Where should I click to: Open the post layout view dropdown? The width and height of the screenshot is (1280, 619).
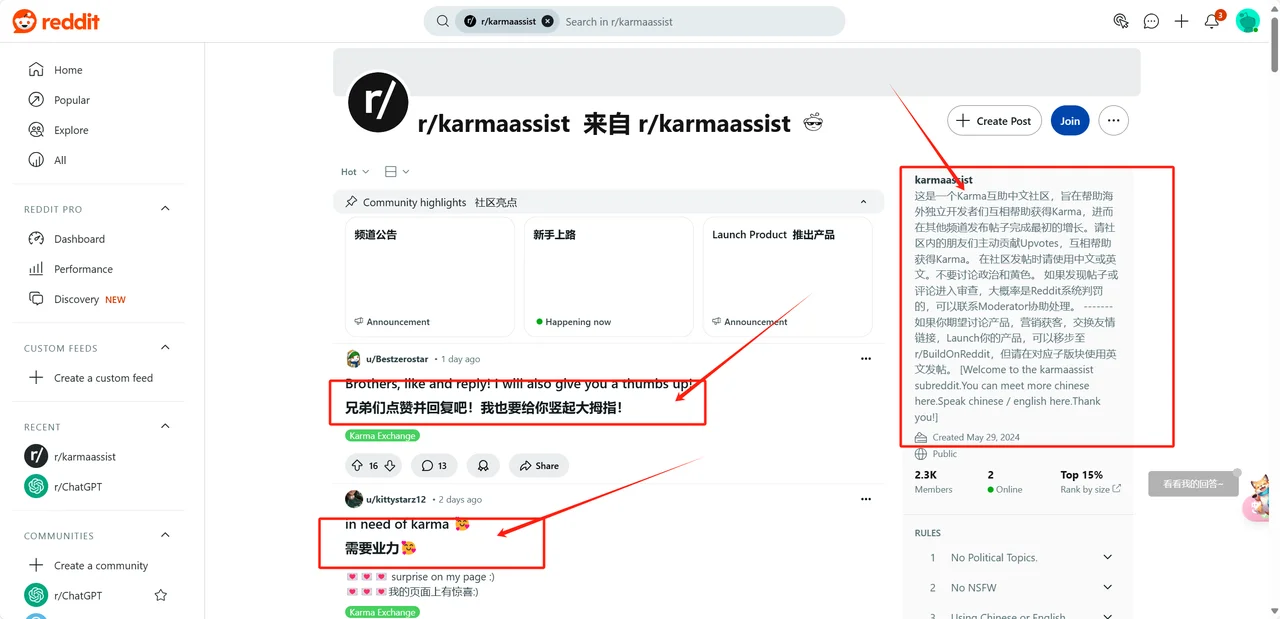coord(397,172)
